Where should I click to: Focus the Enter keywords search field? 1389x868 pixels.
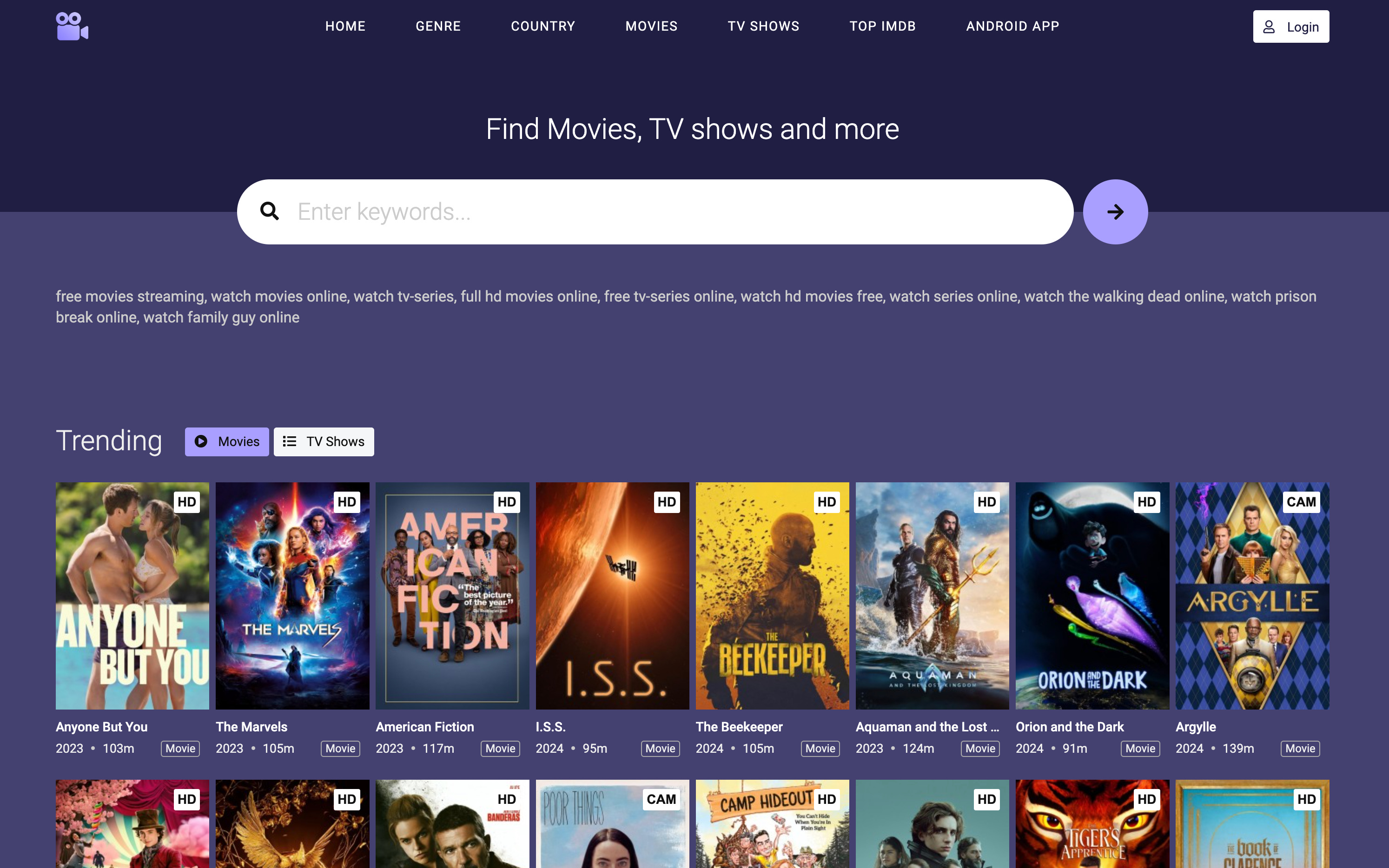pyautogui.click(x=655, y=212)
